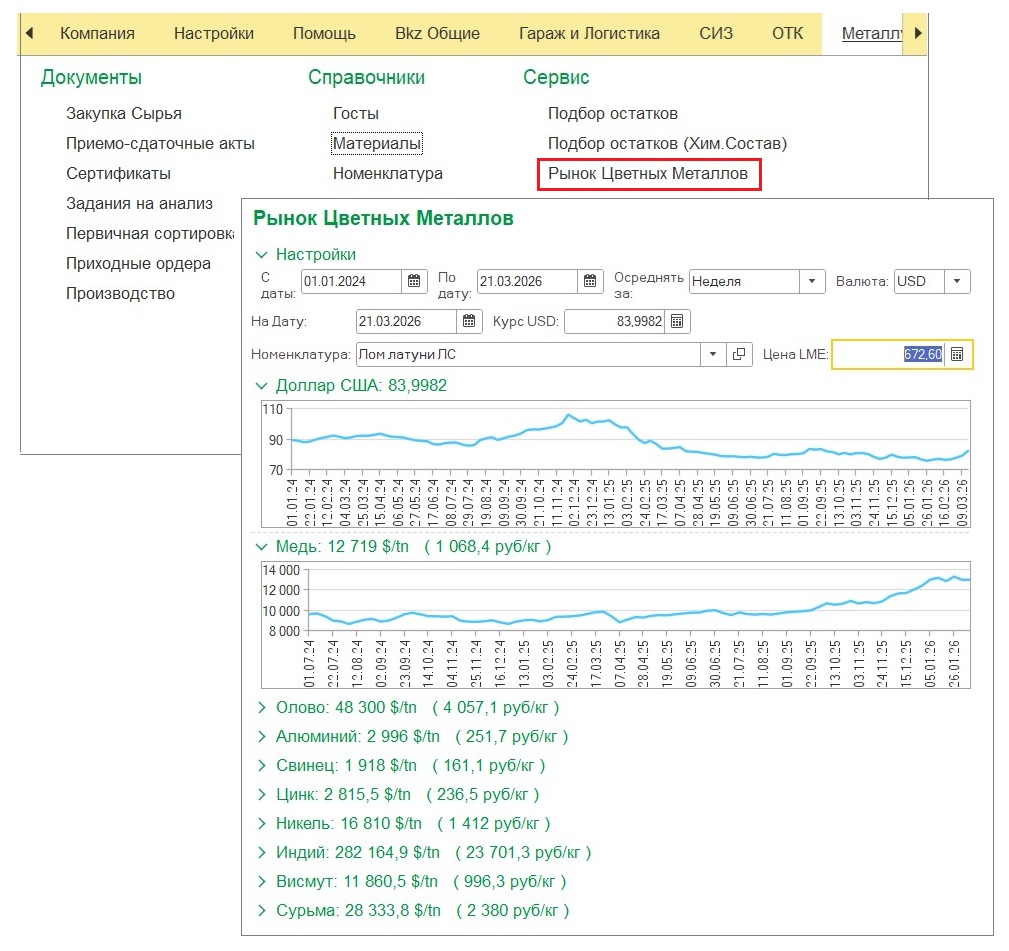Open calculator for USD rate field
Screen dimensions: 1009x951
coord(677,322)
